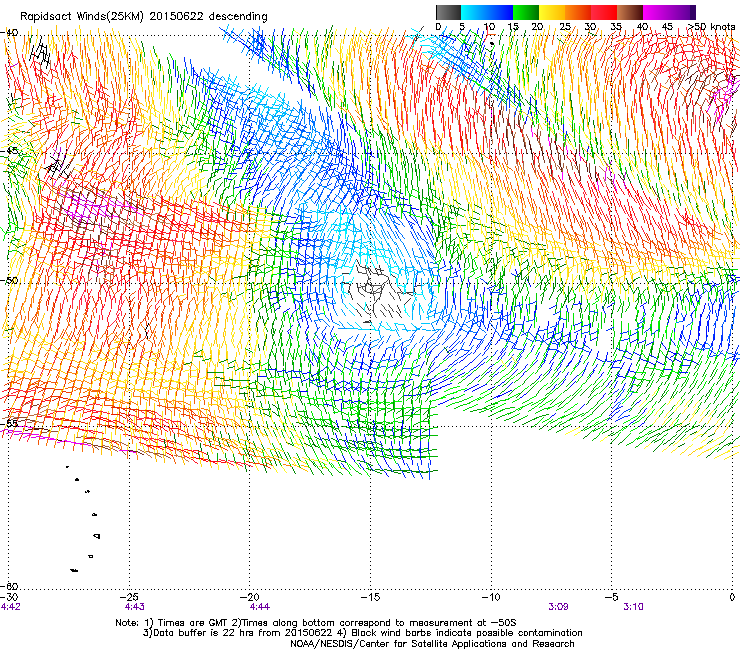
Task: Click the '-50' latitude axis label
Action: [9, 280]
